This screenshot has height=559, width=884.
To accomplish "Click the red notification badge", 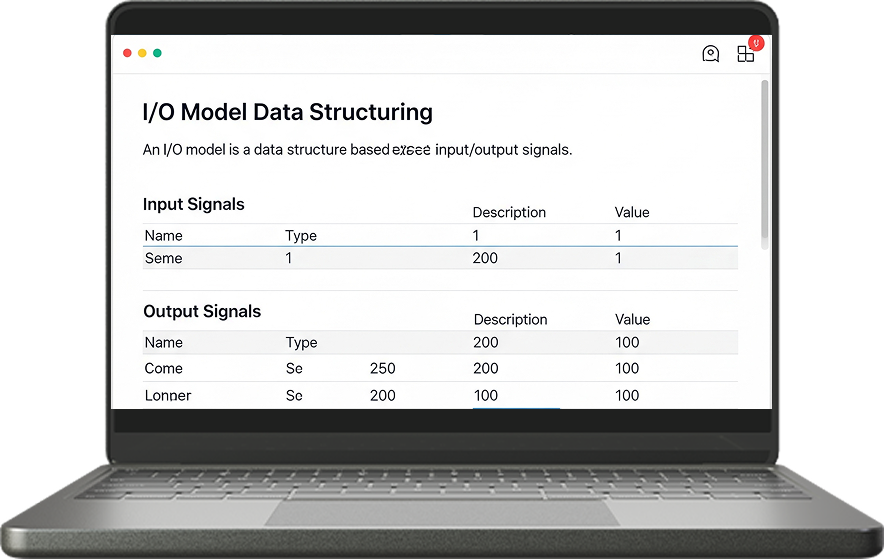I will [756, 43].
